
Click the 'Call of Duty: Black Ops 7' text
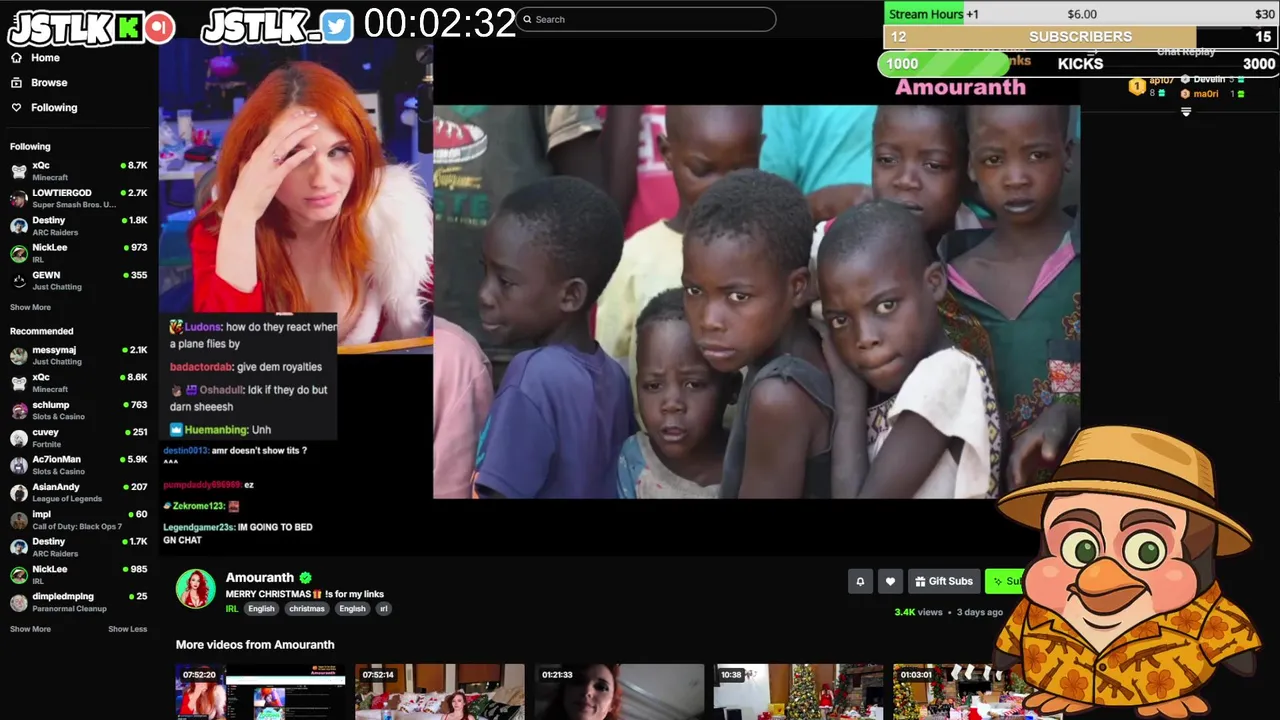(x=77, y=526)
